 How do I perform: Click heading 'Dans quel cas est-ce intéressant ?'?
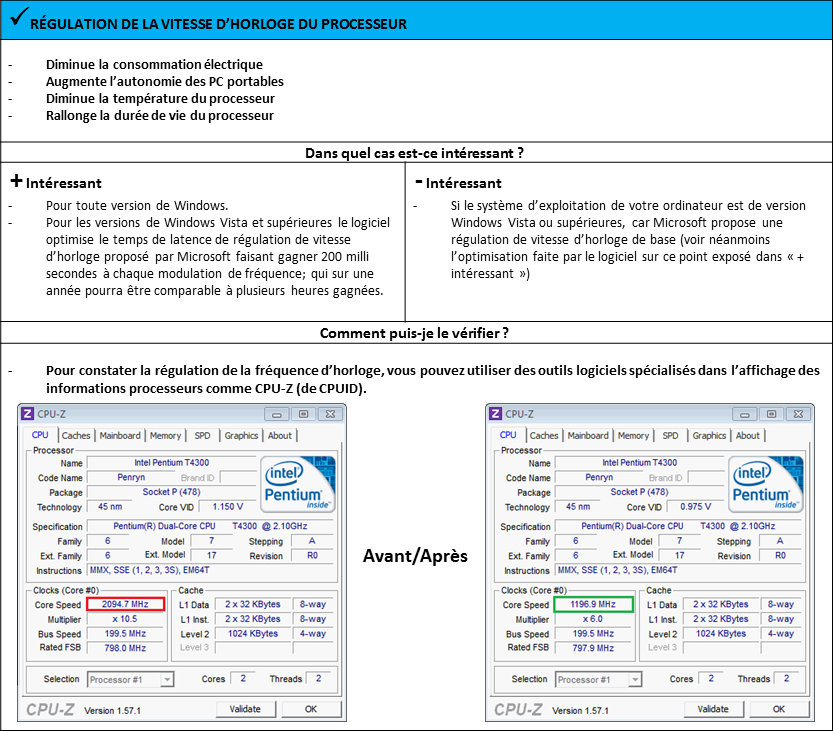tap(414, 153)
